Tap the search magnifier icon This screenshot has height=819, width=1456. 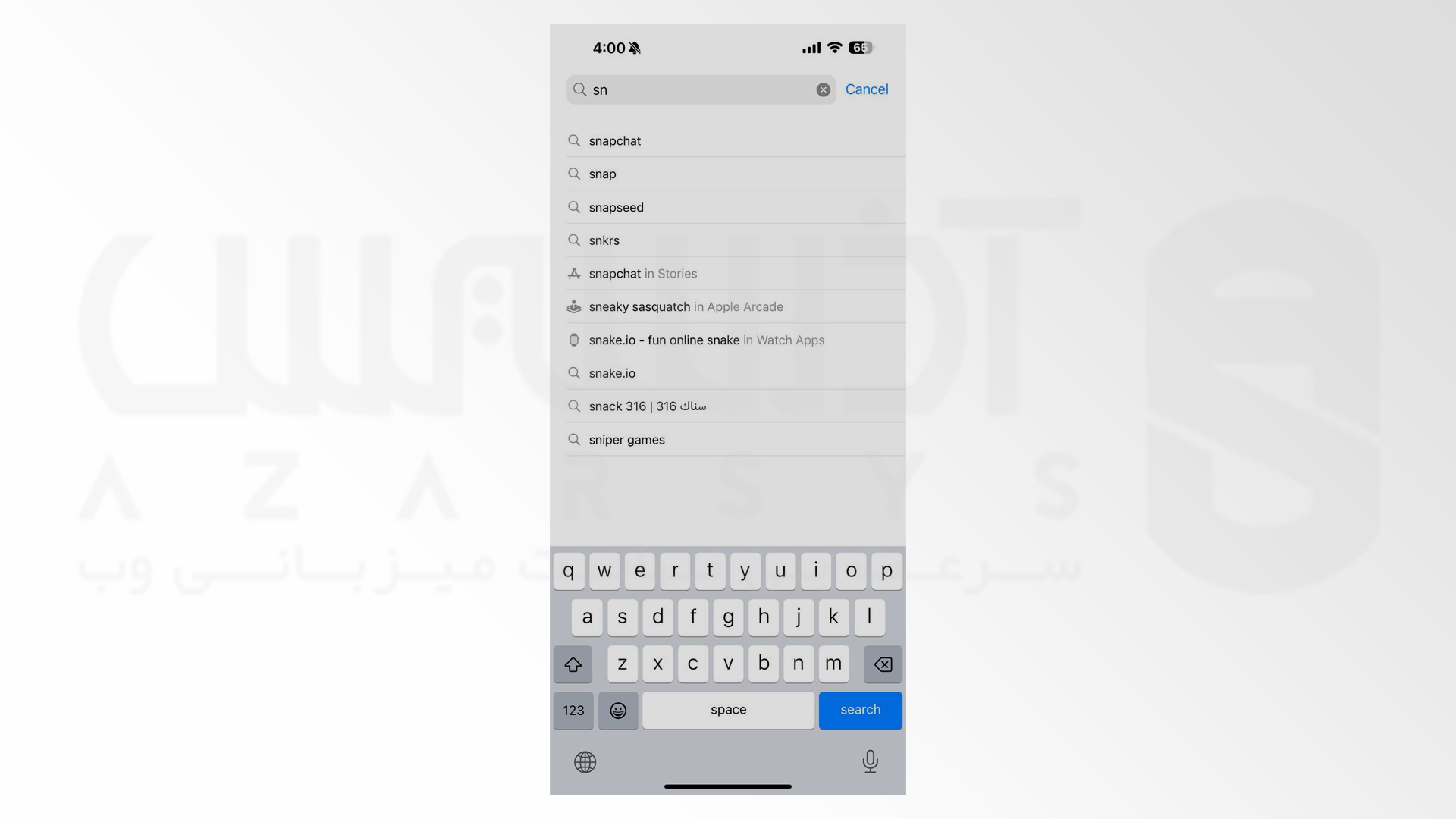(x=581, y=89)
